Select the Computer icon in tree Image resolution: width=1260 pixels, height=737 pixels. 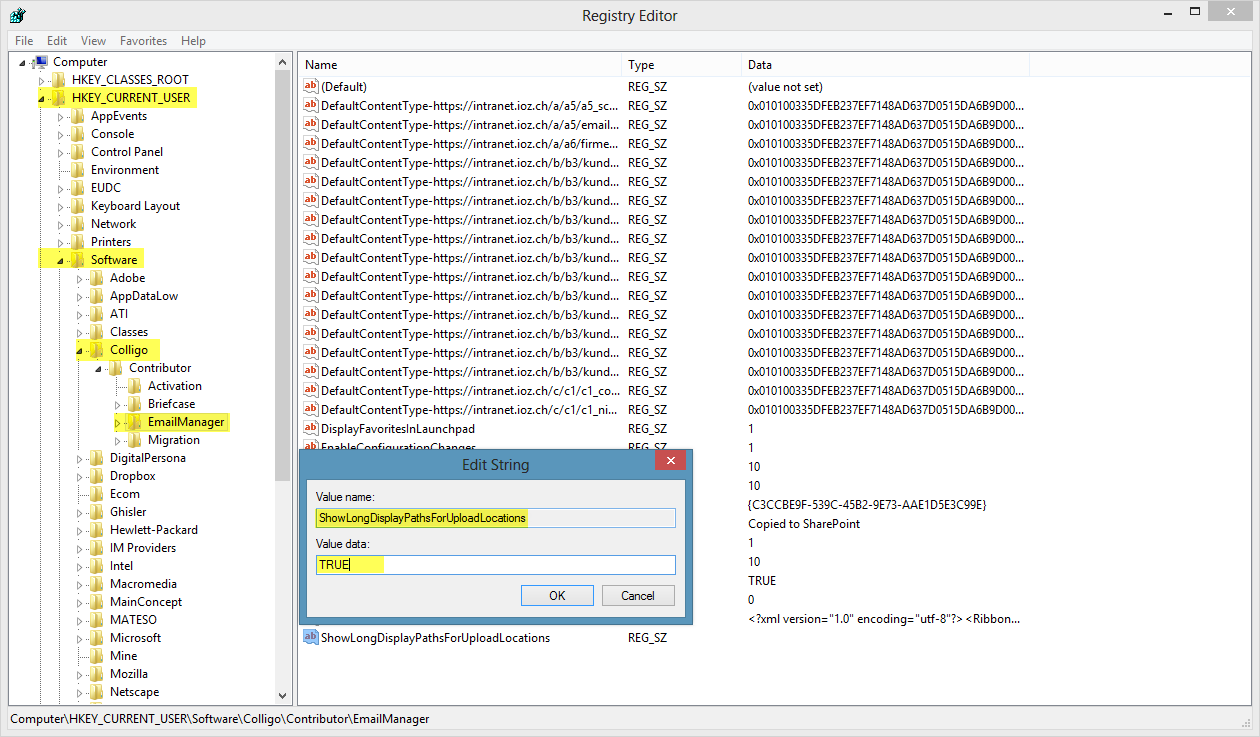point(41,62)
